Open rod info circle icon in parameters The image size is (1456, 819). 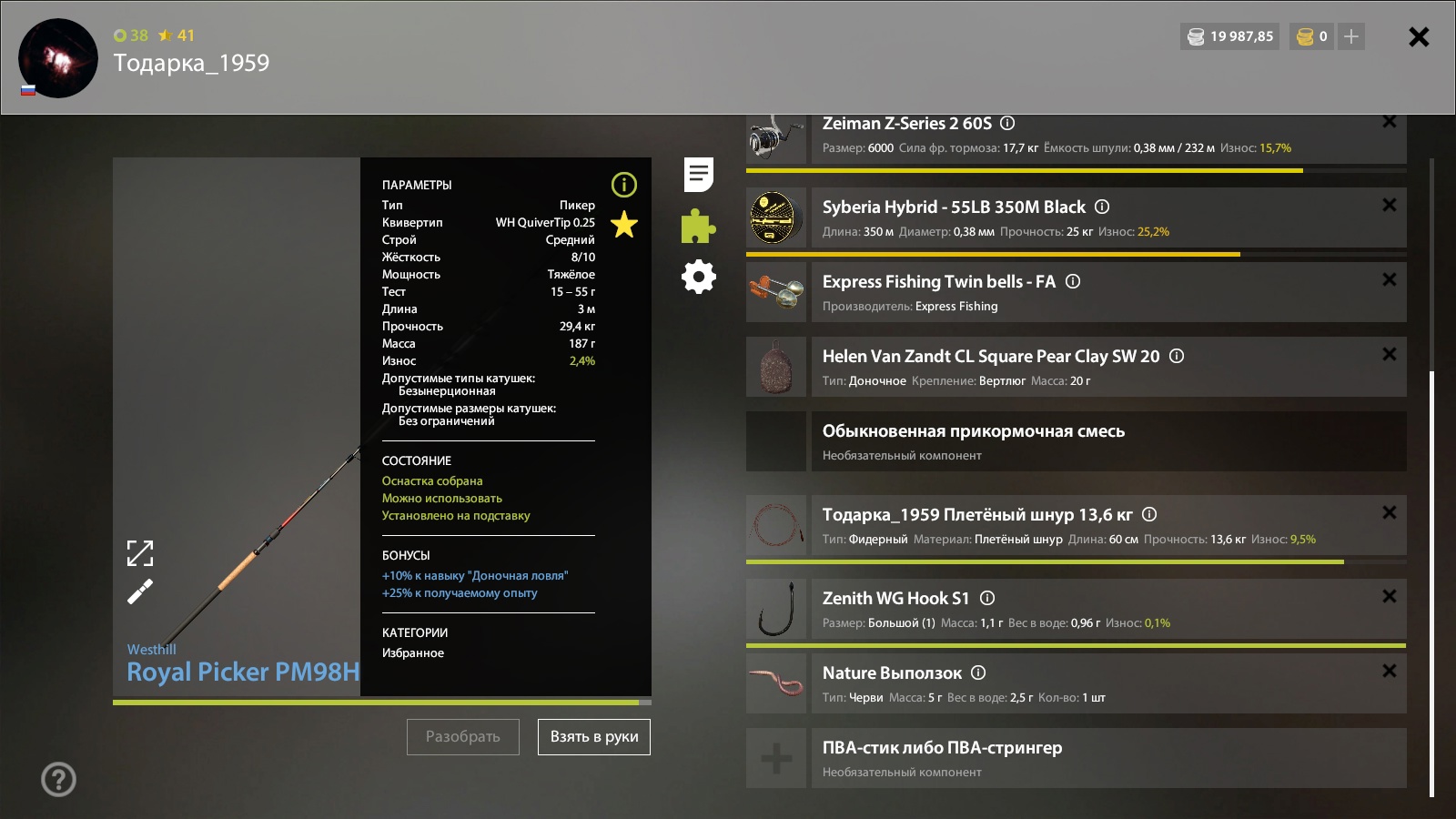click(x=624, y=185)
